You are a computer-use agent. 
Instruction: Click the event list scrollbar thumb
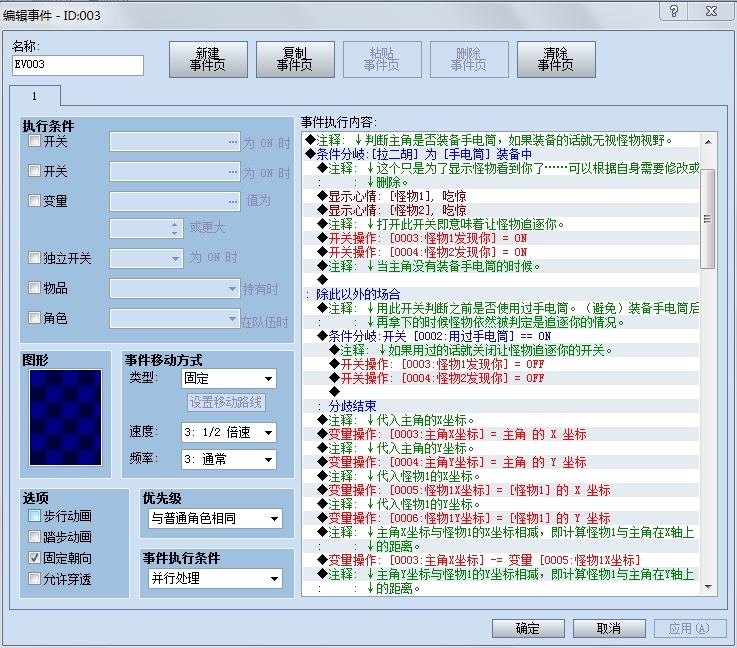pos(708,219)
